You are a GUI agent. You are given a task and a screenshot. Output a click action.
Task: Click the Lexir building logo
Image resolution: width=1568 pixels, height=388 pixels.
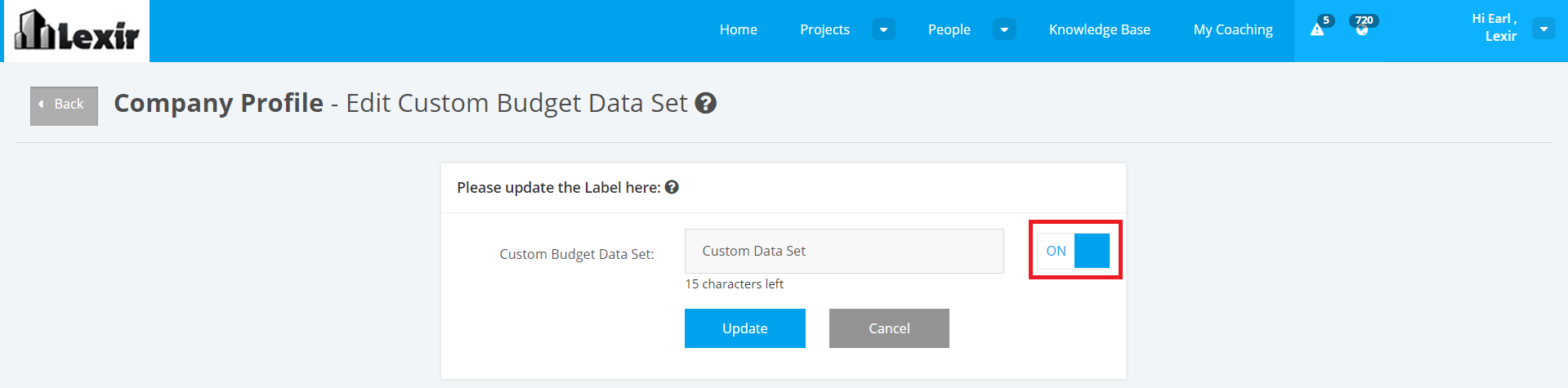(77, 31)
